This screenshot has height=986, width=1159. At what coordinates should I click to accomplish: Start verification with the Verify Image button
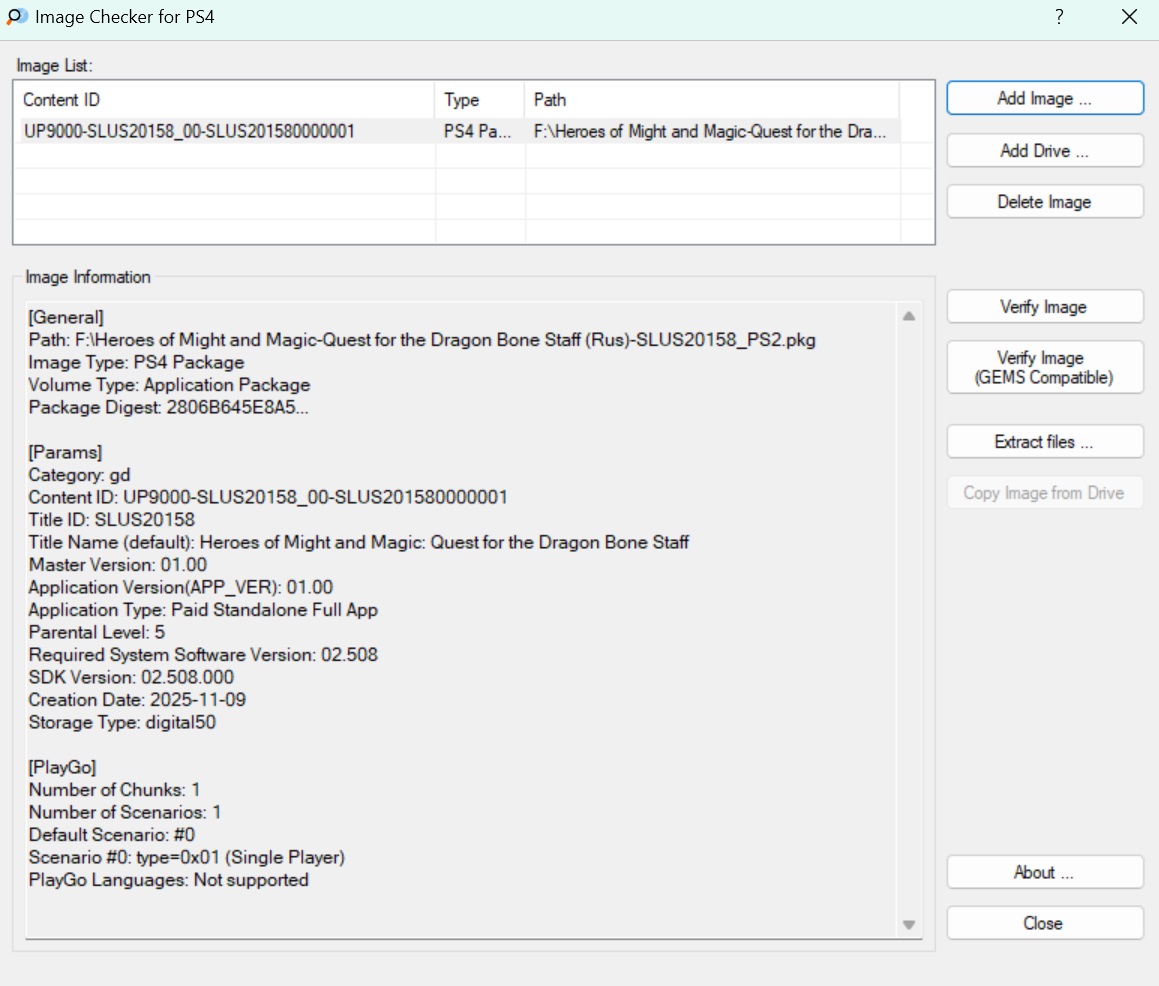[x=1044, y=307]
